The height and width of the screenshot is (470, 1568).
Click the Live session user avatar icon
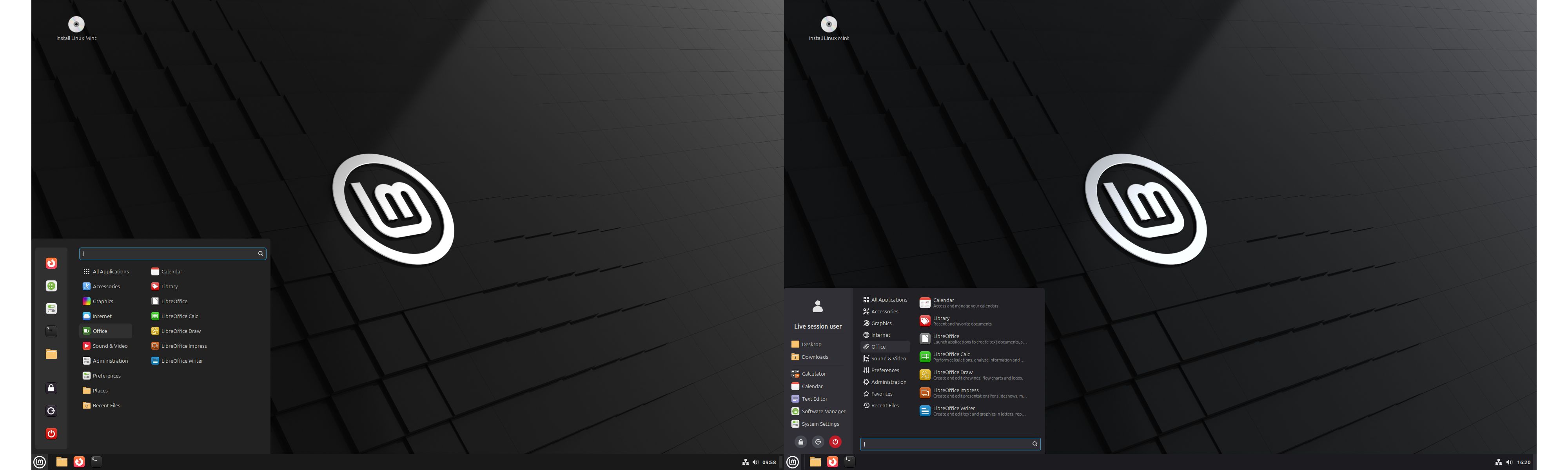pyautogui.click(x=817, y=306)
